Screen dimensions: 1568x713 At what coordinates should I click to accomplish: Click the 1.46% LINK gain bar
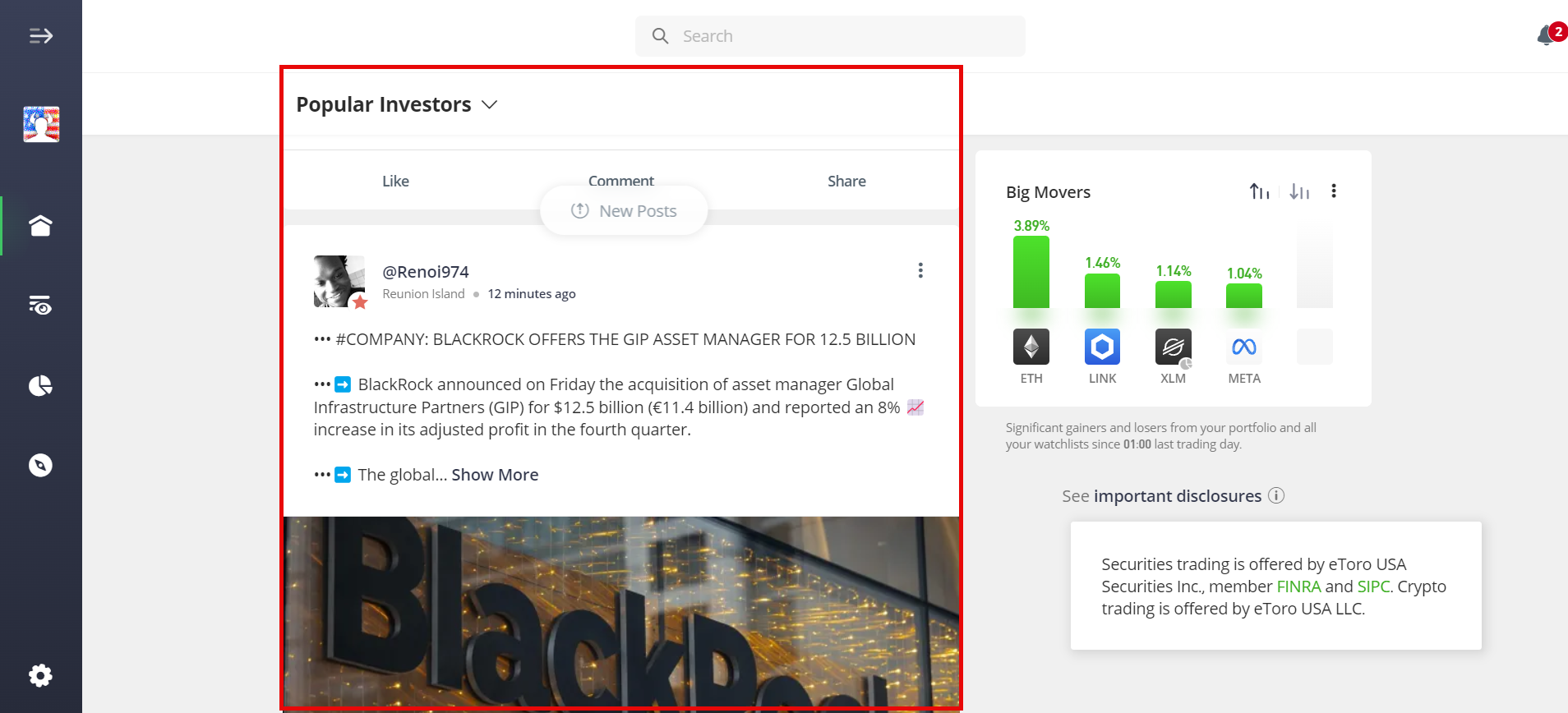click(1103, 291)
